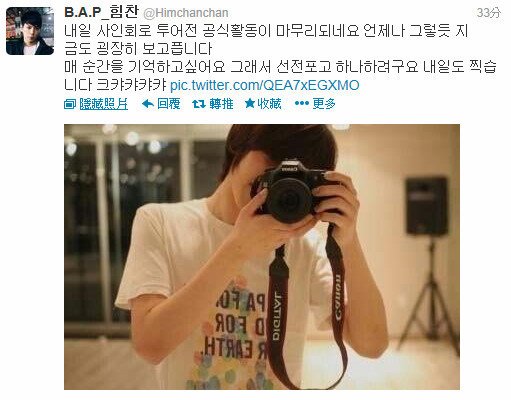Screen dimensions: 511x400
Task: Retweet using the 轉推 label
Action: tap(221, 104)
